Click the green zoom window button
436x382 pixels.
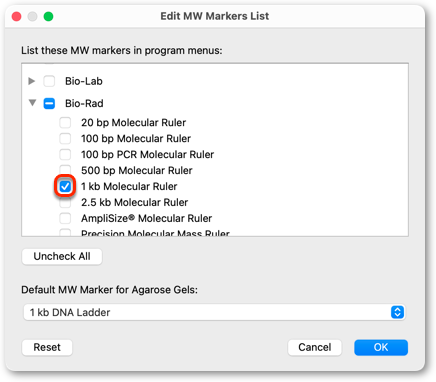[48, 16]
